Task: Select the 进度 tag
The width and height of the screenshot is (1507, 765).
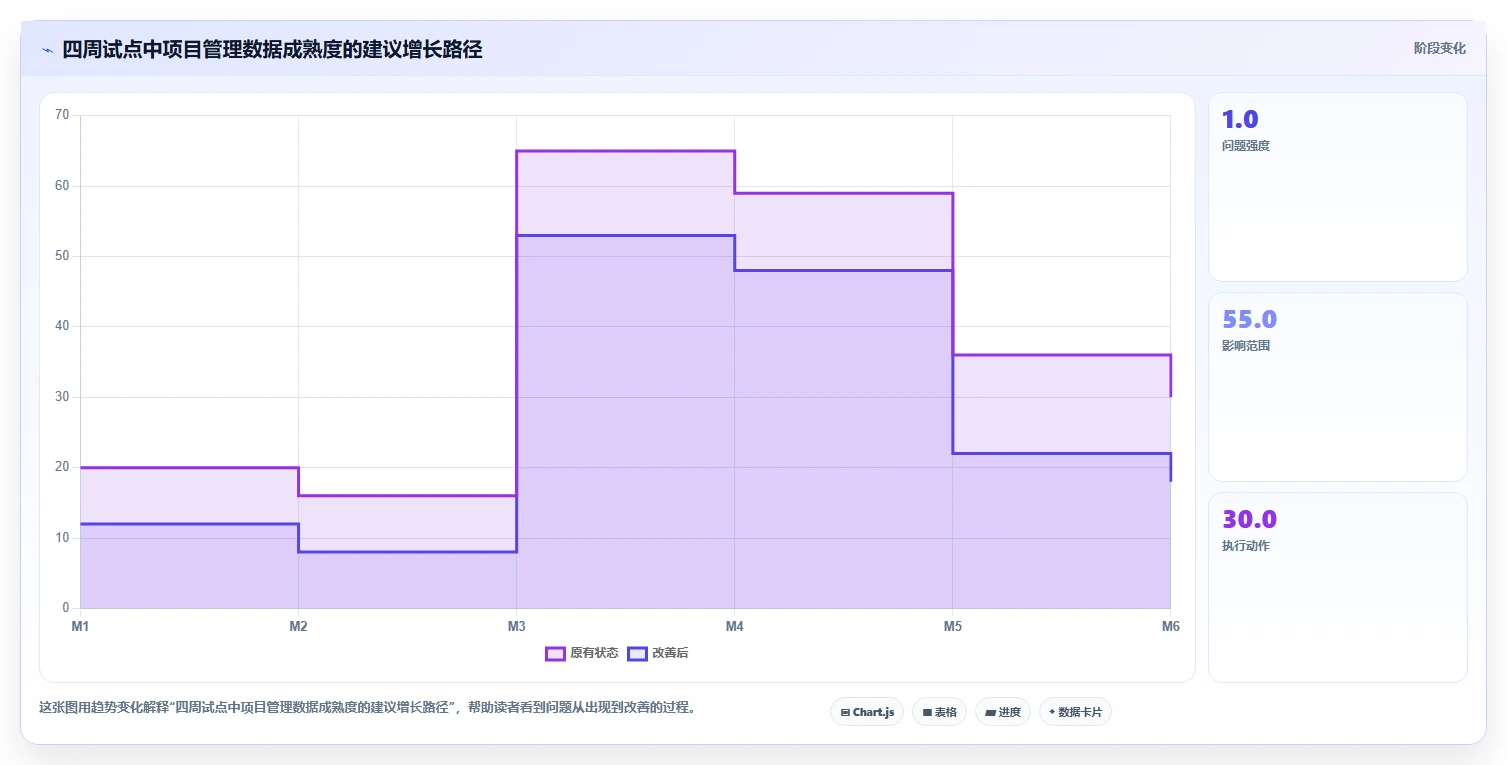Action: point(1003,712)
